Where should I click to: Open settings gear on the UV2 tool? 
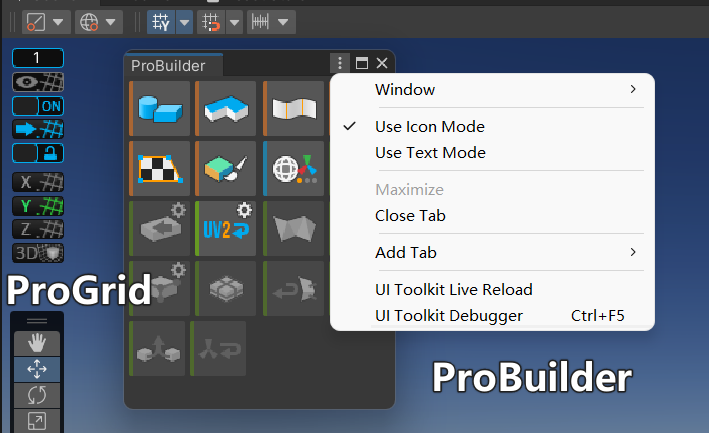point(245,210)
